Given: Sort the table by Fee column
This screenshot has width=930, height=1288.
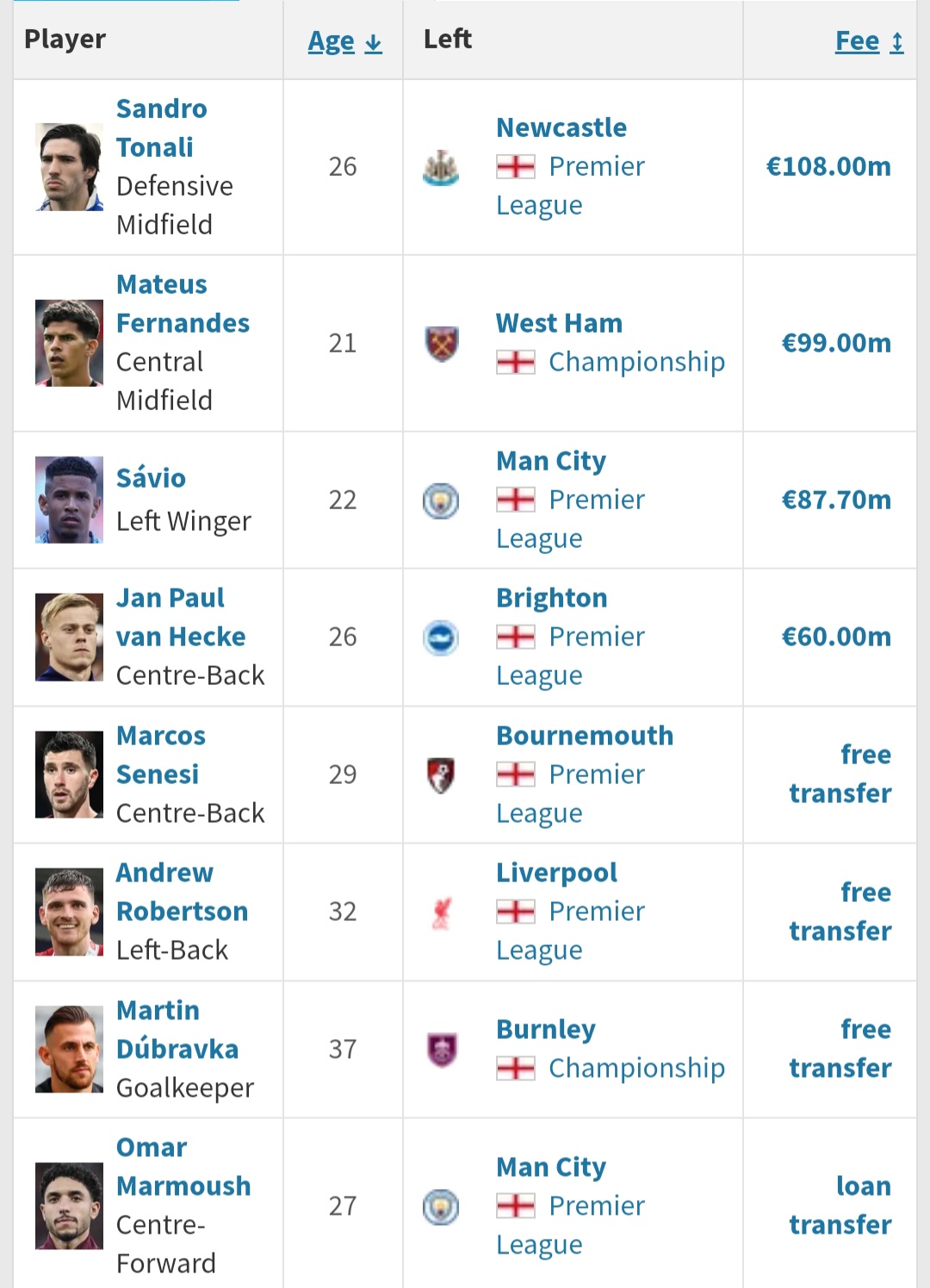Looking at the screenshot, I should pos(869,41).
